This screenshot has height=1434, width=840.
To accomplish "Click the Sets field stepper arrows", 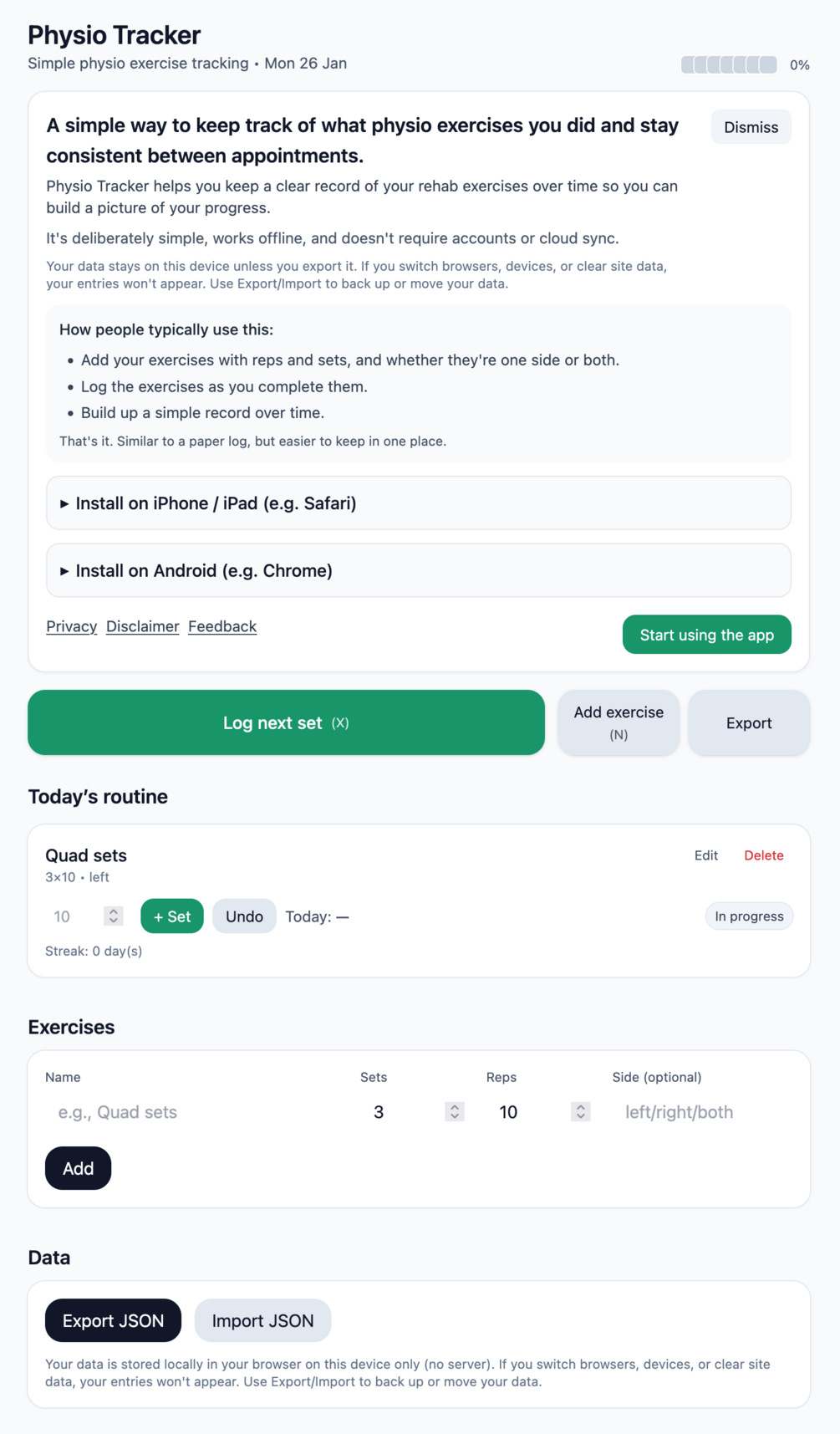I will tap(455, 1112).
